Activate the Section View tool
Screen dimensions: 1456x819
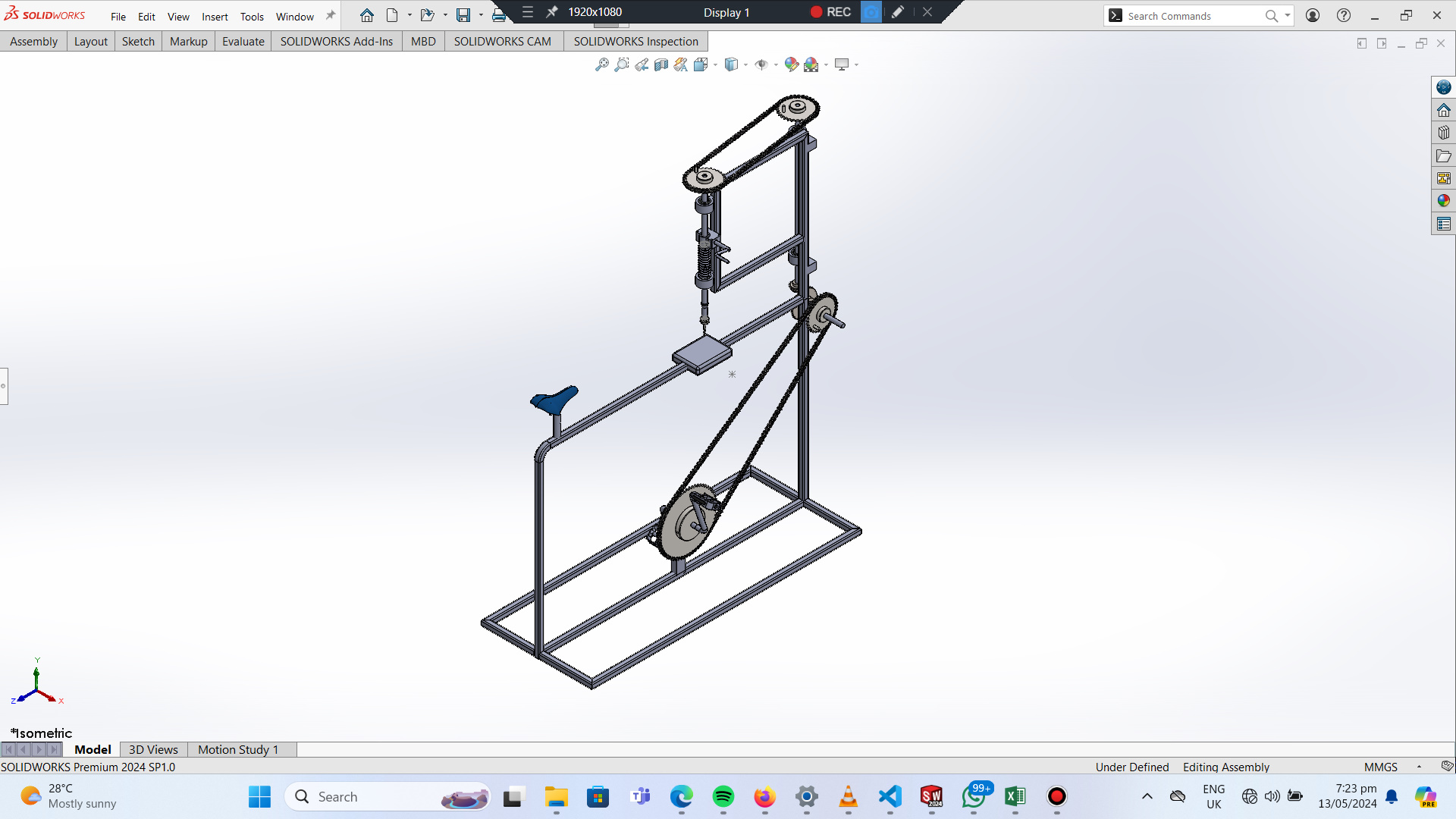(661, 65)
